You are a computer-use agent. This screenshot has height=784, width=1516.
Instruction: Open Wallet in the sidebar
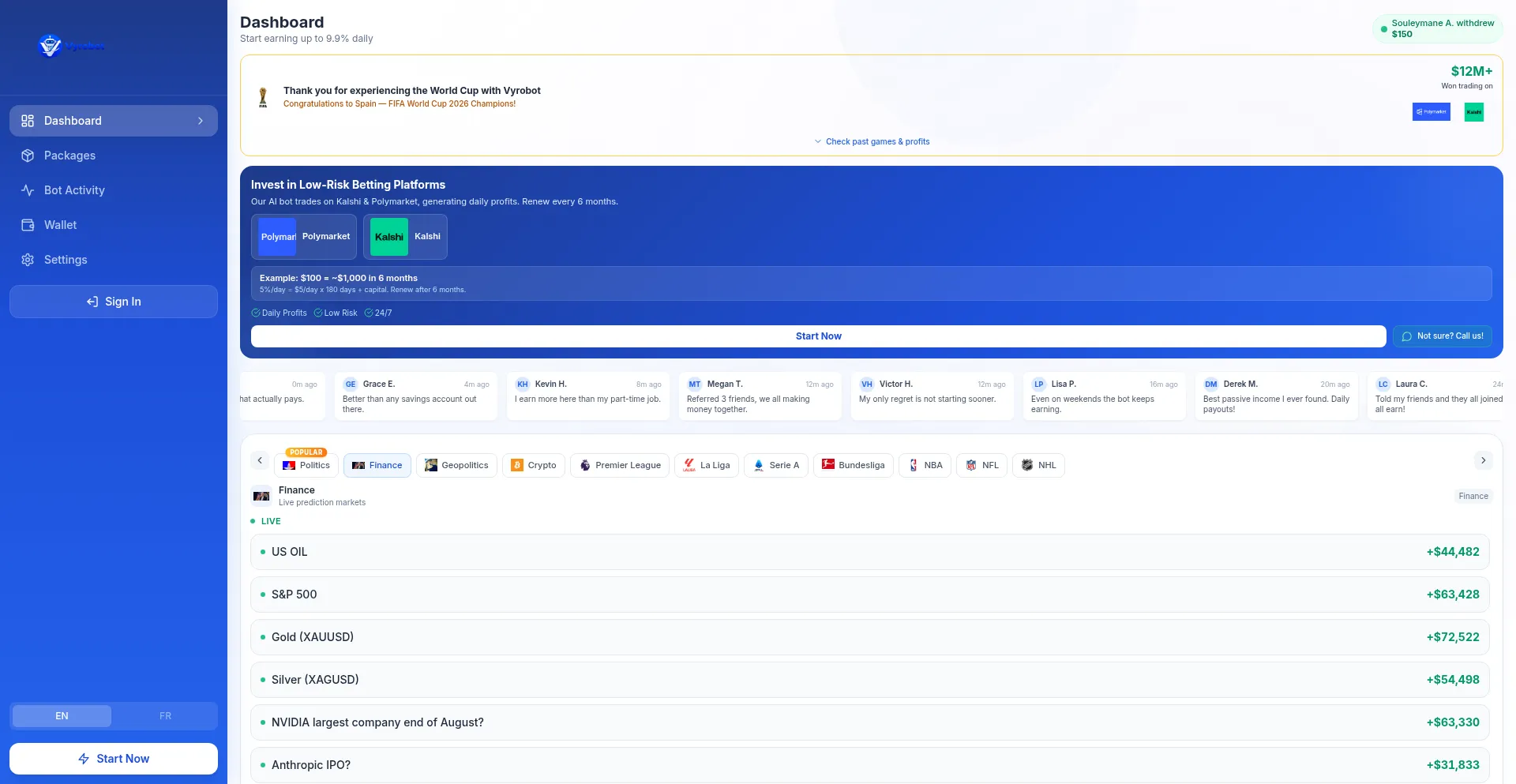coord(114,225)
